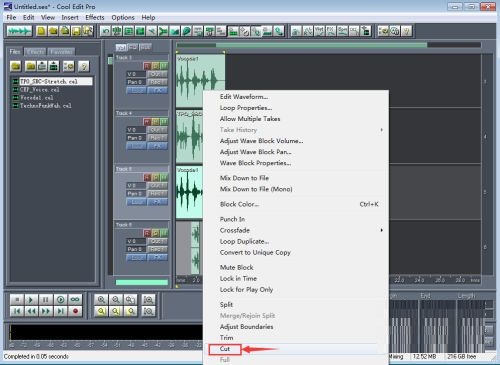Screen dimensions: 500x365
Task: Click the top vertical zoom magnifier icon
Action: [149, 300]
